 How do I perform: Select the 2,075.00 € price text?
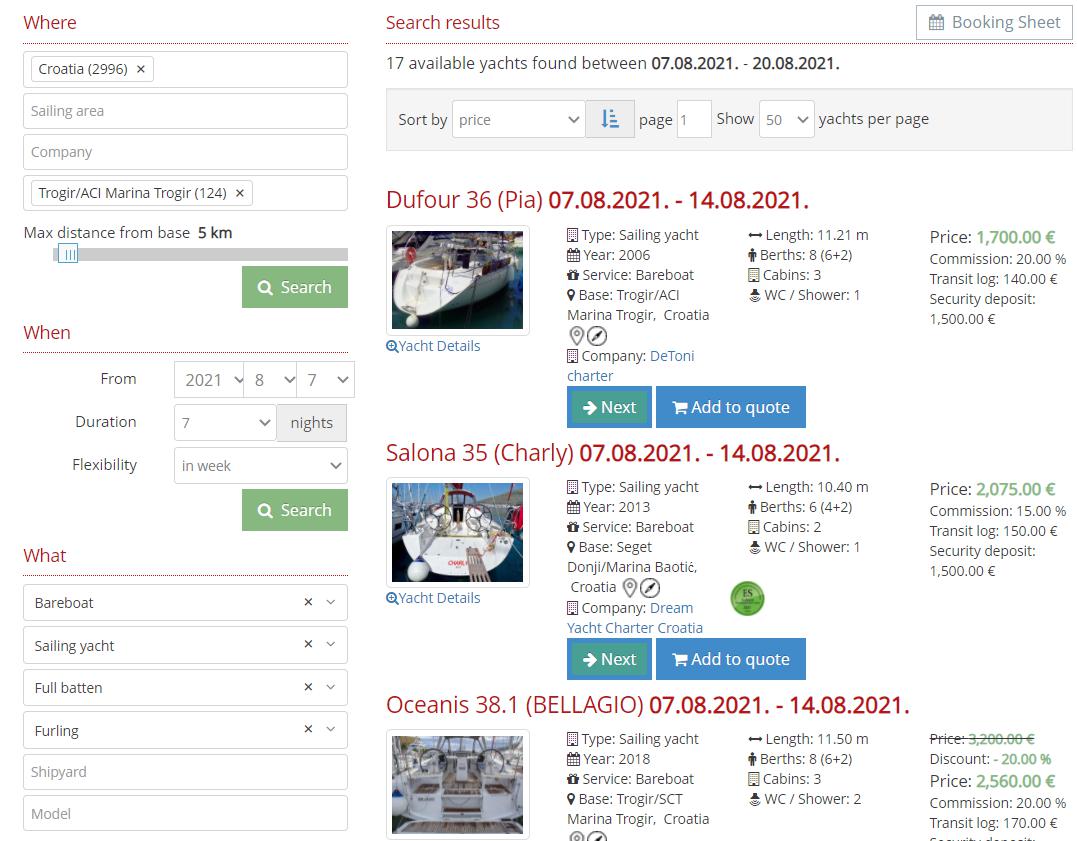[1015, 490]
